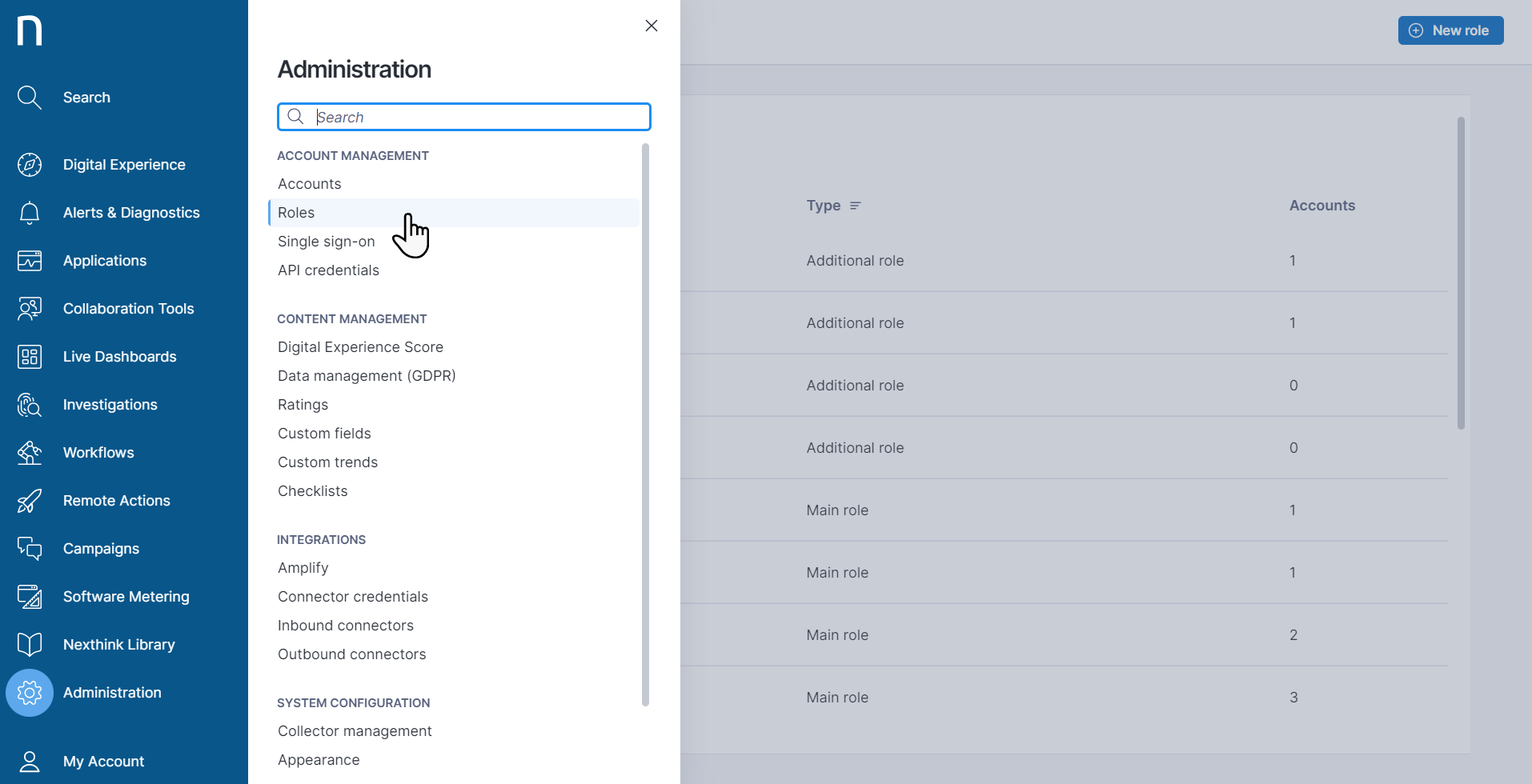Image resolution: width=1532 pixels, height=784 pixels.
Task: Click inside the Administration search field
Action: click(463, 117)
